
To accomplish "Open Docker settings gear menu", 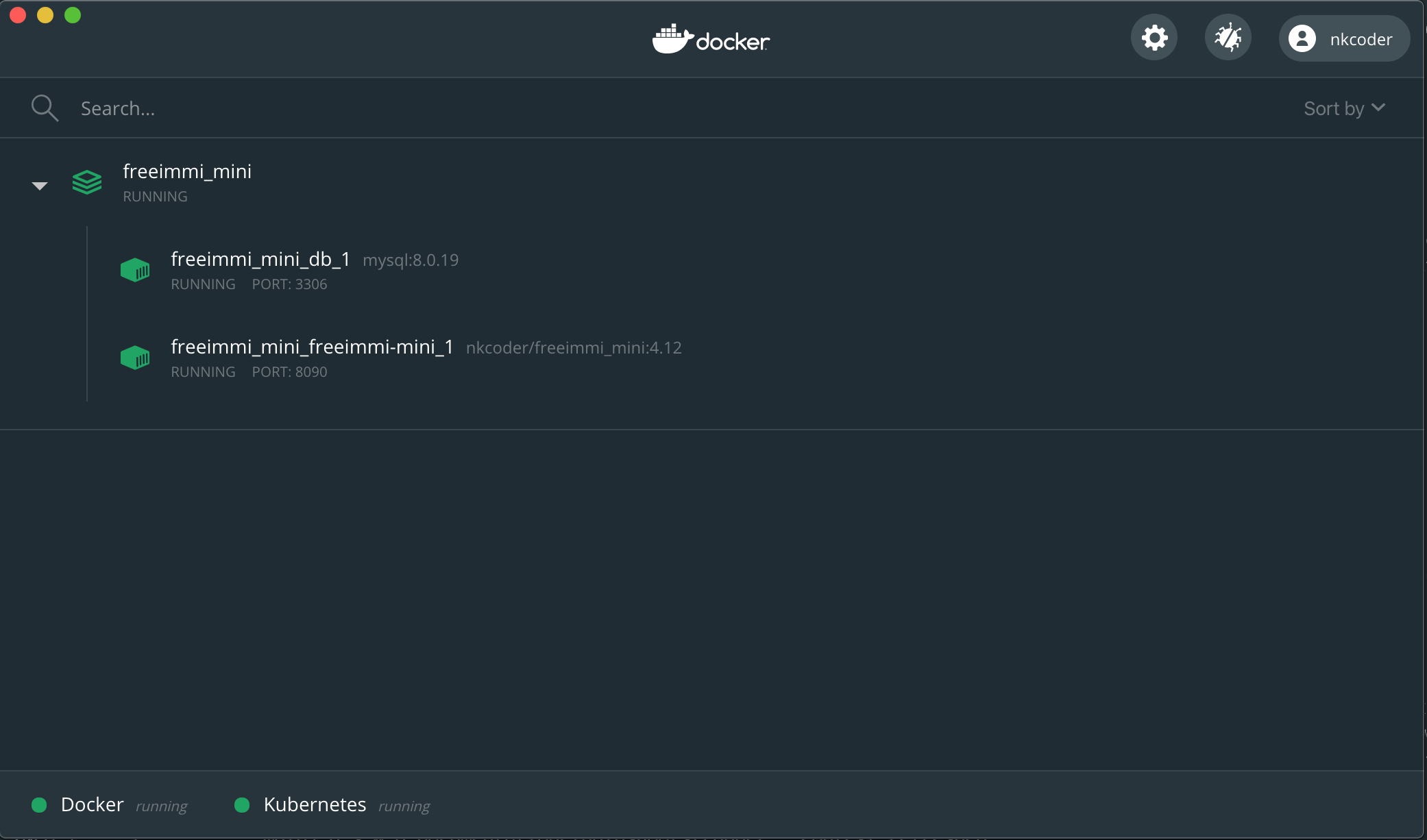I will 1155,38.
